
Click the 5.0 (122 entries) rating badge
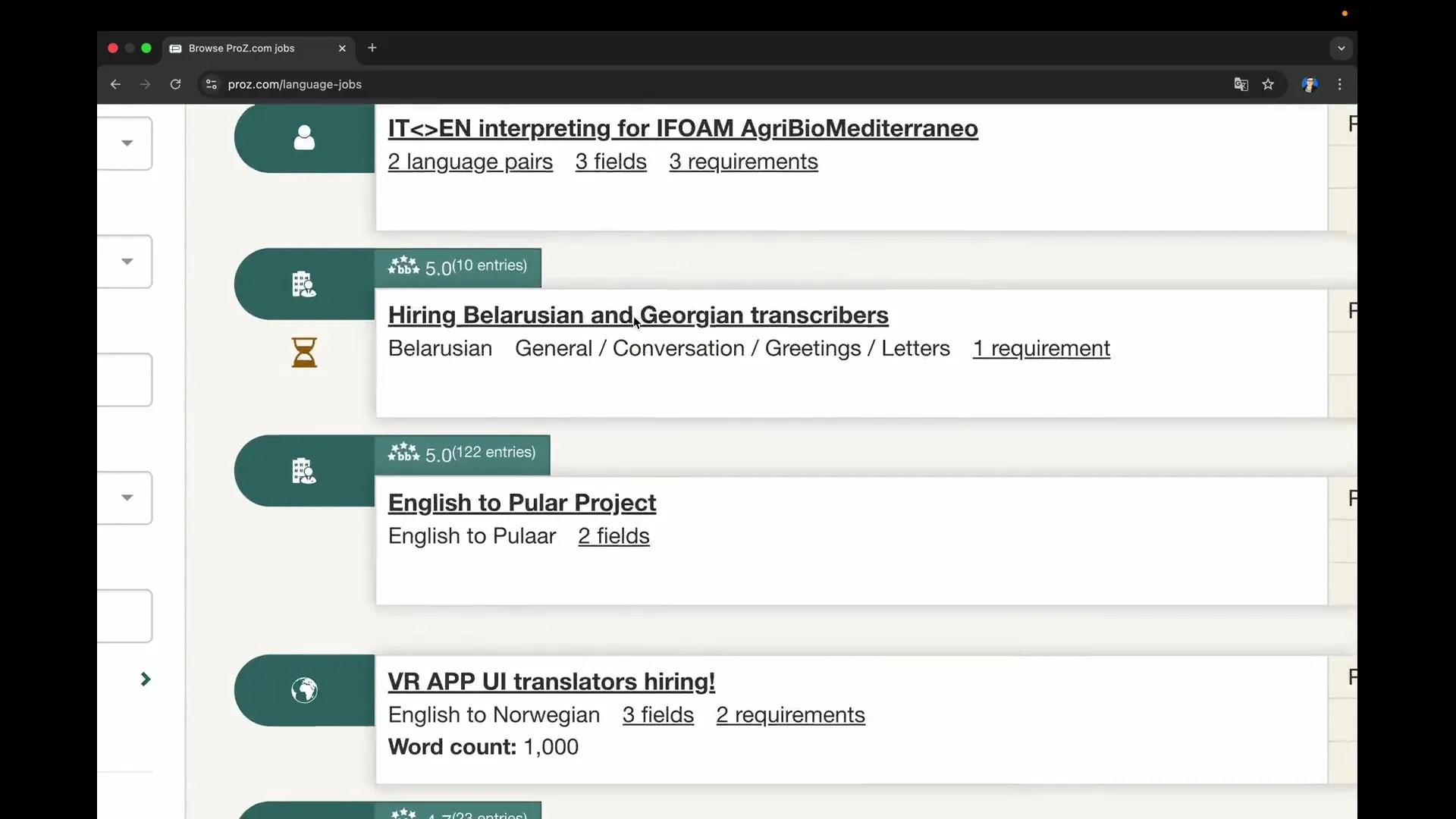click(462, 453)
